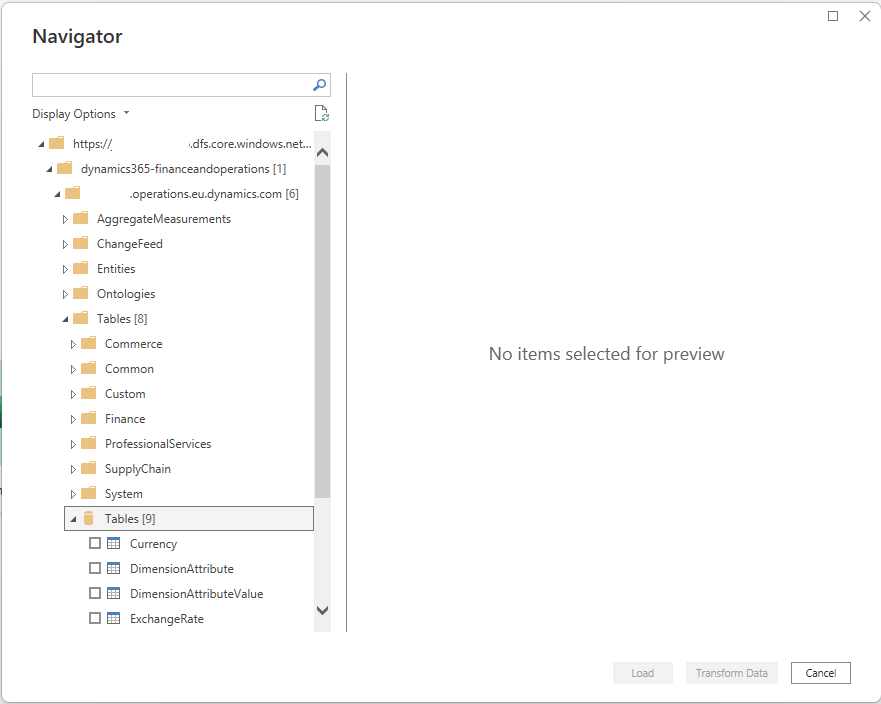Click the Transform Data button
Screen dimensions: 881x704
click(731, 672)
